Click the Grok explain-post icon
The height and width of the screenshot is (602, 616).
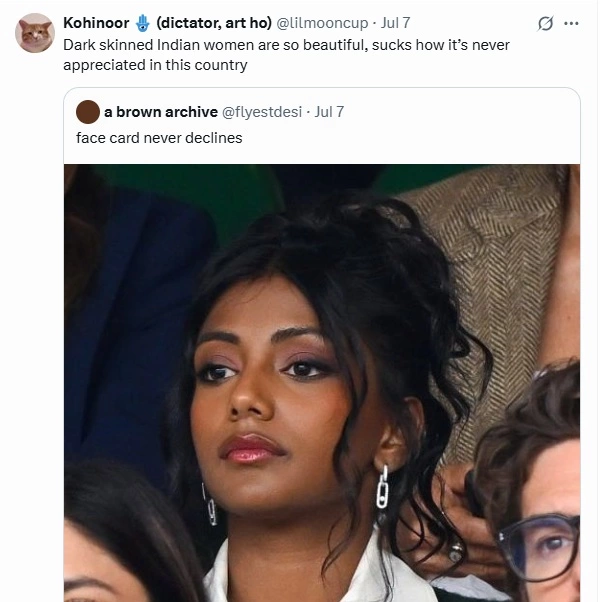pos(545,23)
